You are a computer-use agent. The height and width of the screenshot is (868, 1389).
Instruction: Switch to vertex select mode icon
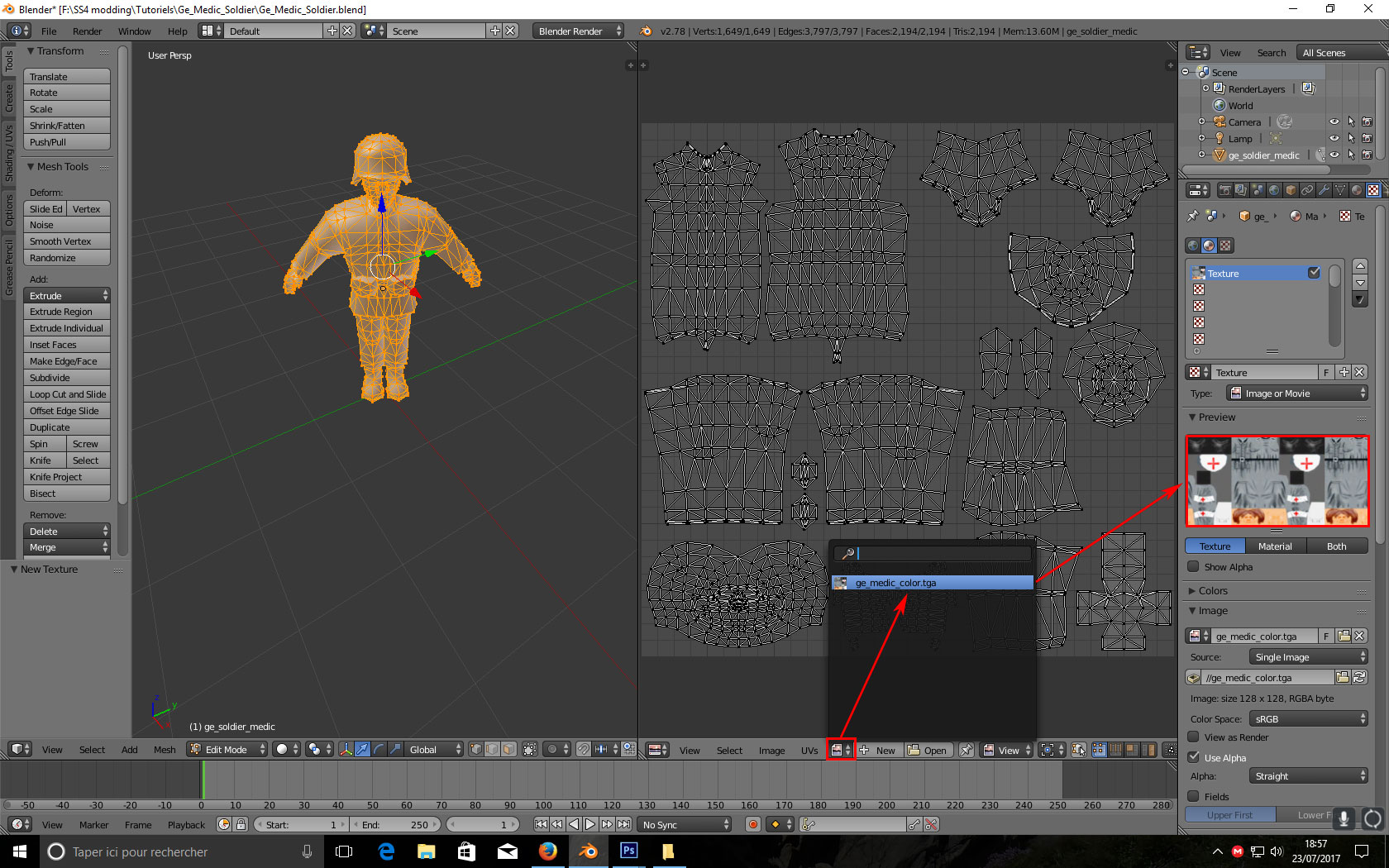pyautogui.click(x=476, y=749)
